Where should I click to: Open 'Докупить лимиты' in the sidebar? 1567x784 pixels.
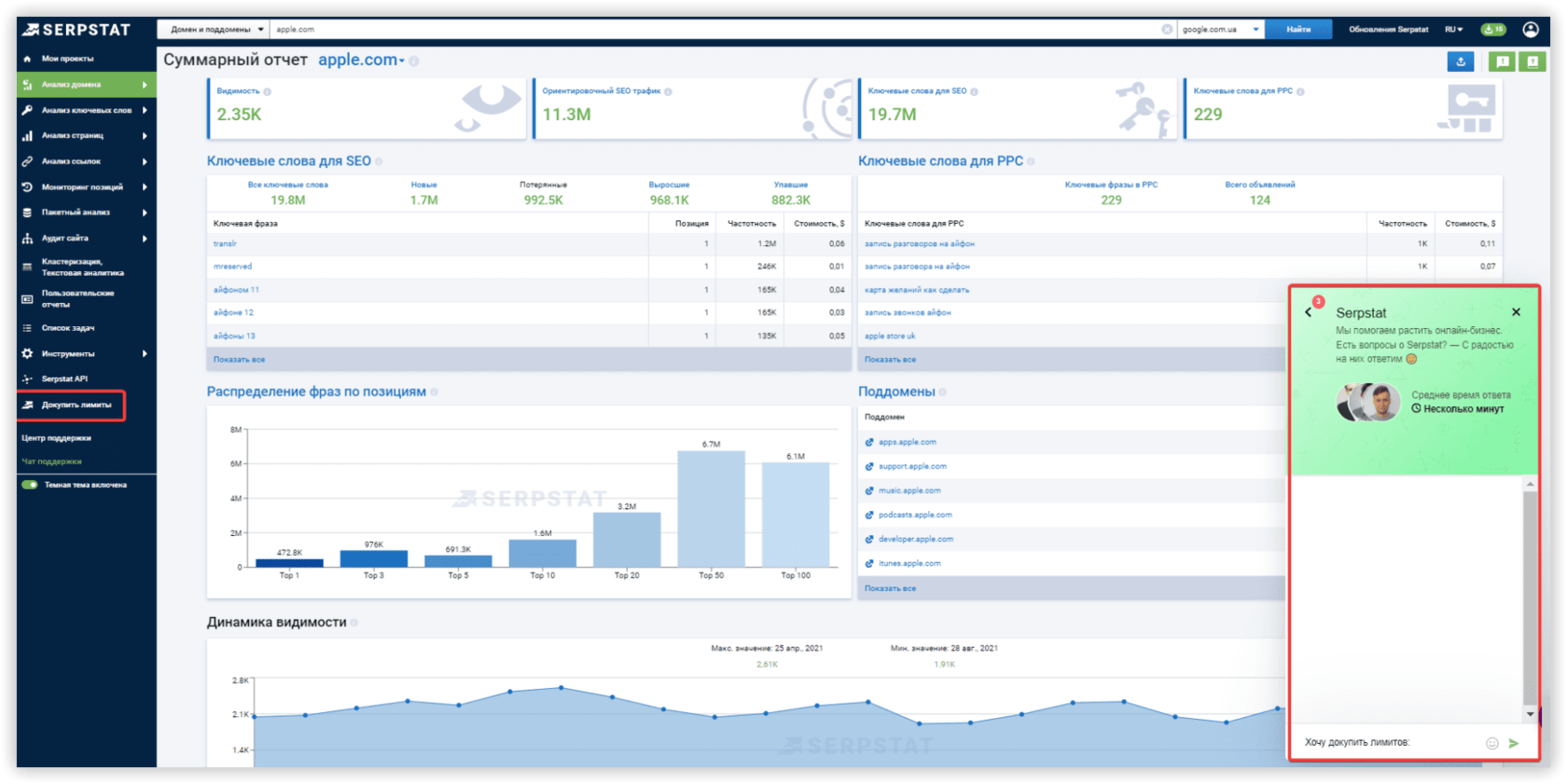[x=76, y=406]
